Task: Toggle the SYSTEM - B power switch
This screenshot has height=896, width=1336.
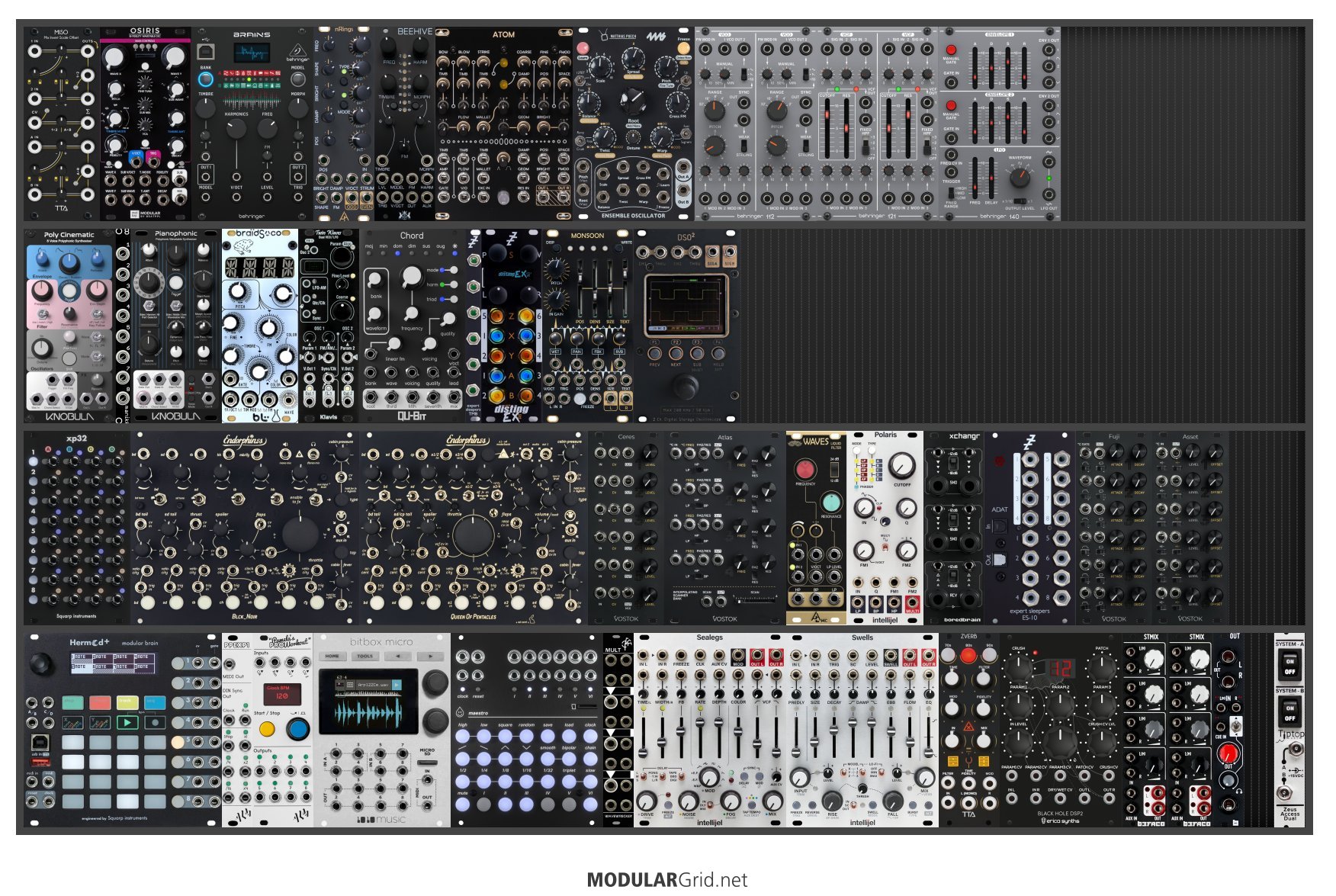Action: click(1289, 713)
